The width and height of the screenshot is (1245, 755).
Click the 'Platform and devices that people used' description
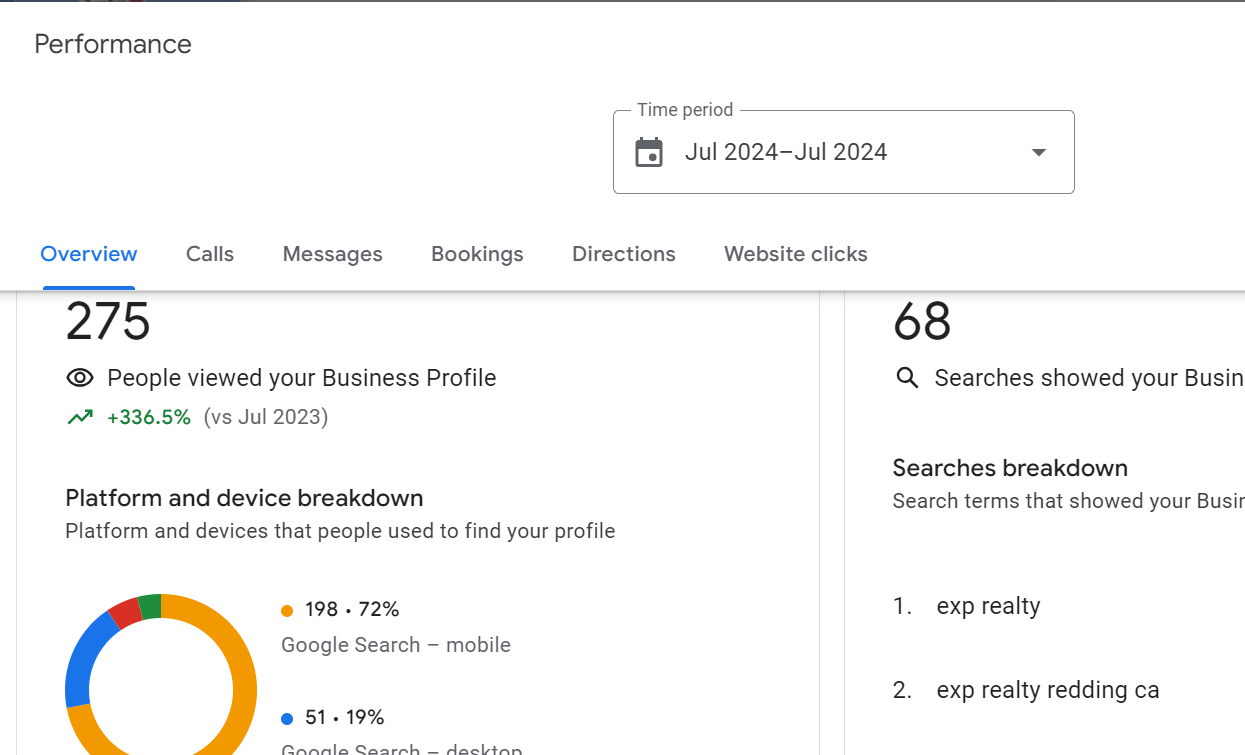pos(340,531)
